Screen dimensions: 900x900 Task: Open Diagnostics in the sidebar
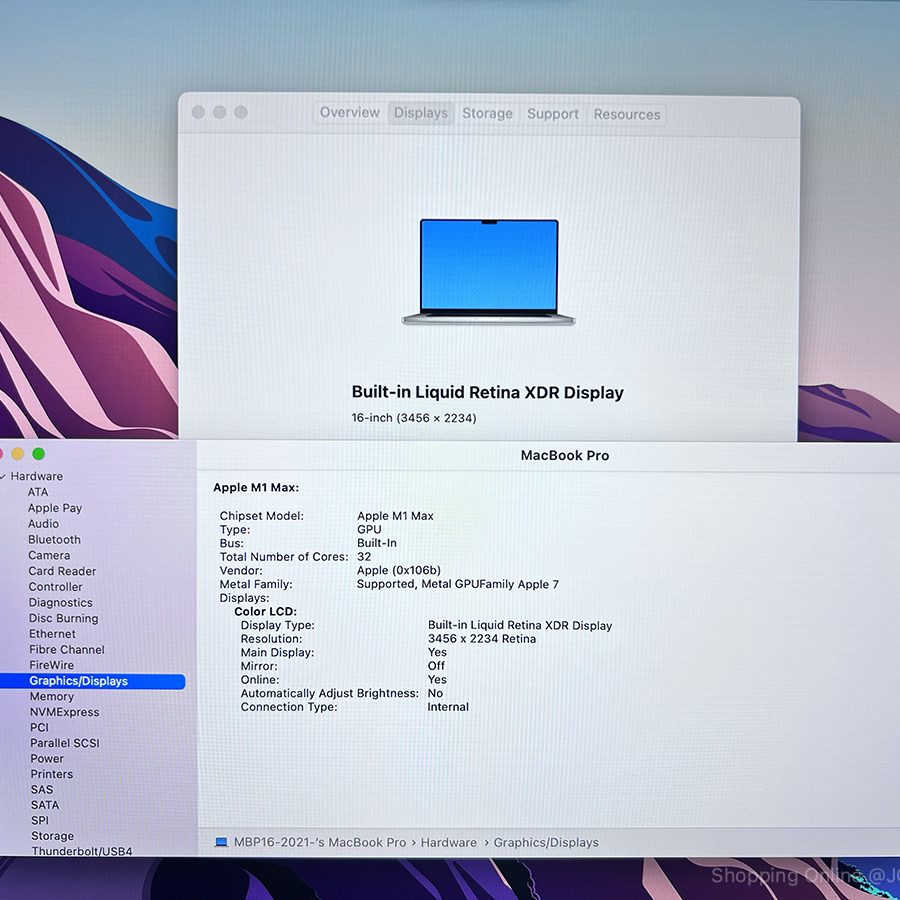click(x=61, y=603)
